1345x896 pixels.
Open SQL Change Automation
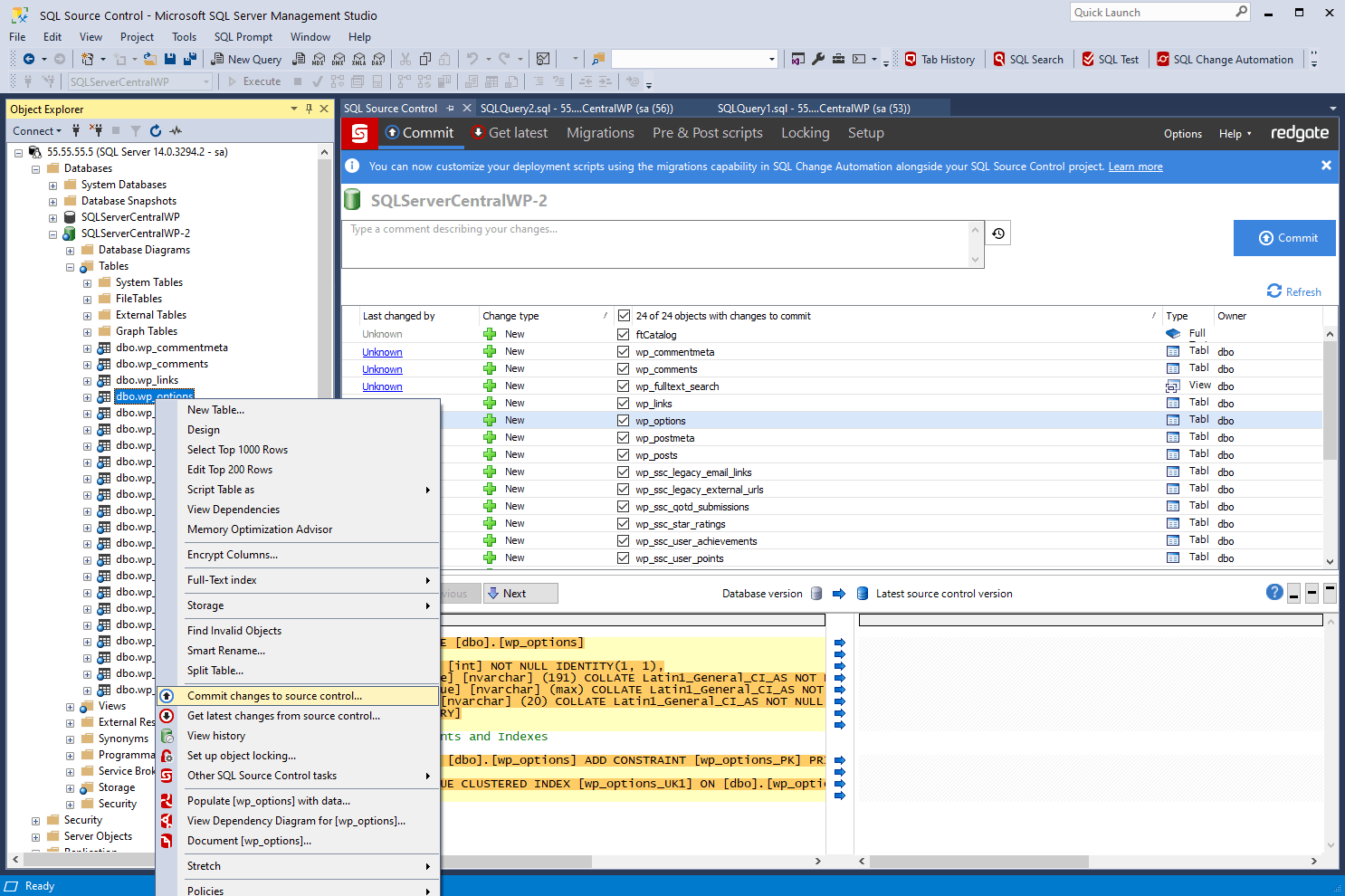pos(1226,59)
